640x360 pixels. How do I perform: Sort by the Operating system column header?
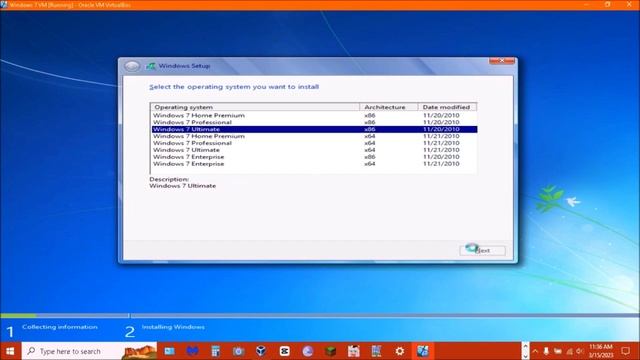pos(255,107)
